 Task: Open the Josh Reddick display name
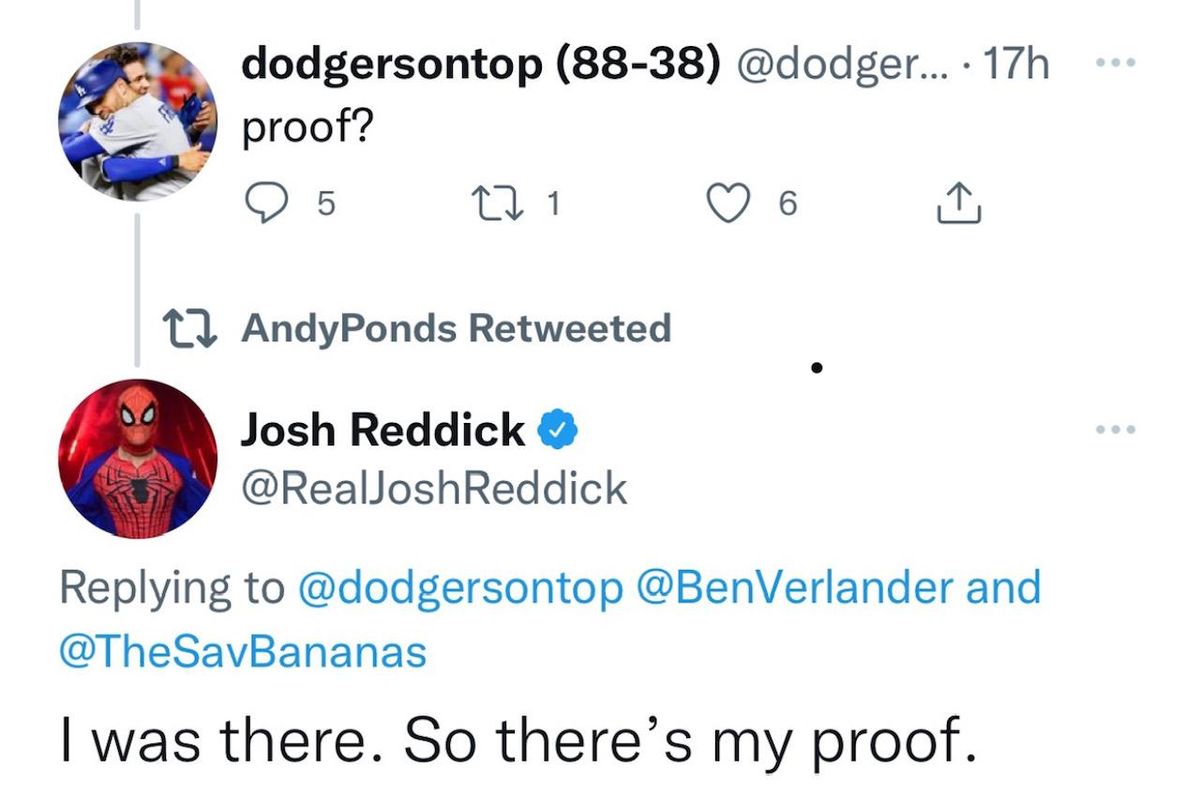click(382, 431)
